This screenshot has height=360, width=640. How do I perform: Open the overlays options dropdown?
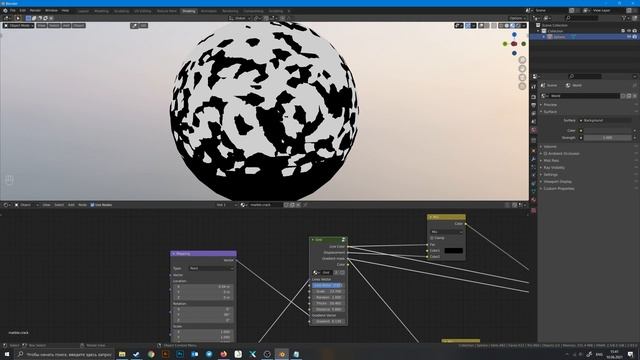[487, 26]
